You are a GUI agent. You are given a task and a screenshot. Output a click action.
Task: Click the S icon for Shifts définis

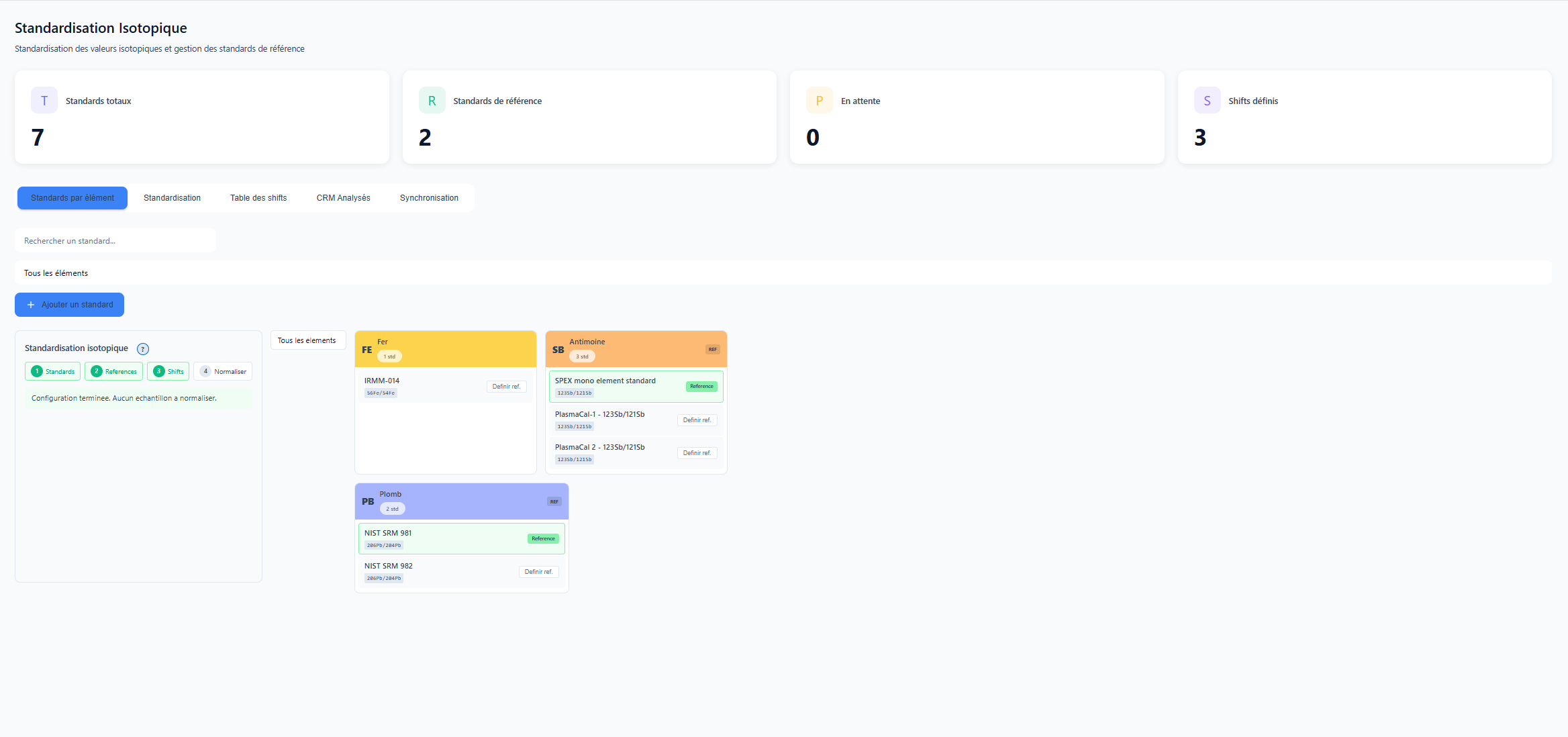pyautogui.click(x=1207, y=101)
